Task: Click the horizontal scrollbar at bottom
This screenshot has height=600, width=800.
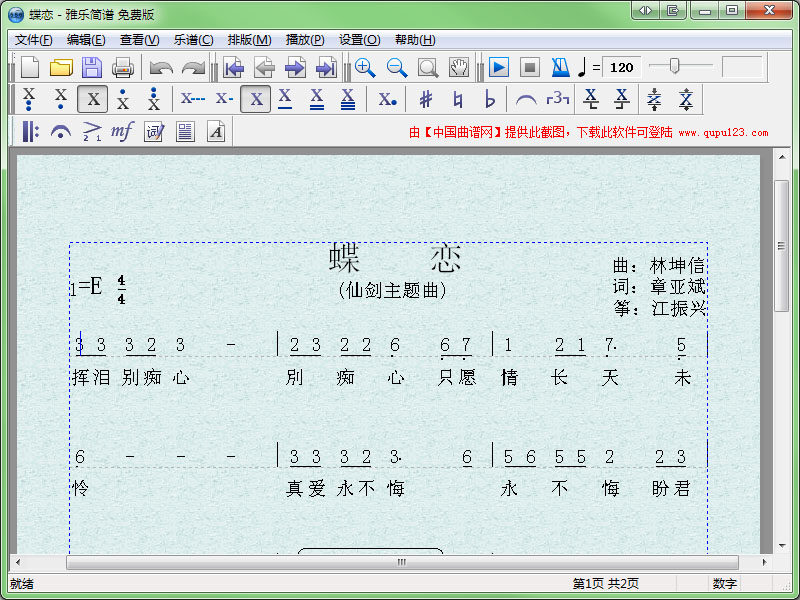Action: point(401,562)
